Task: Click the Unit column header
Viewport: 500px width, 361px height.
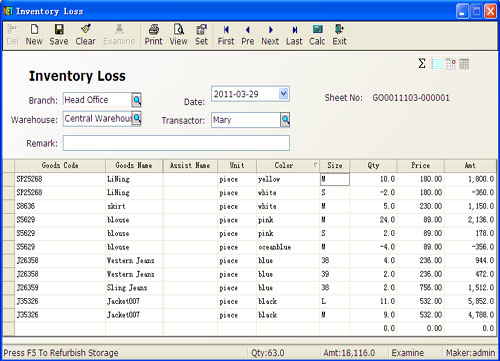Action: point(237,165)
